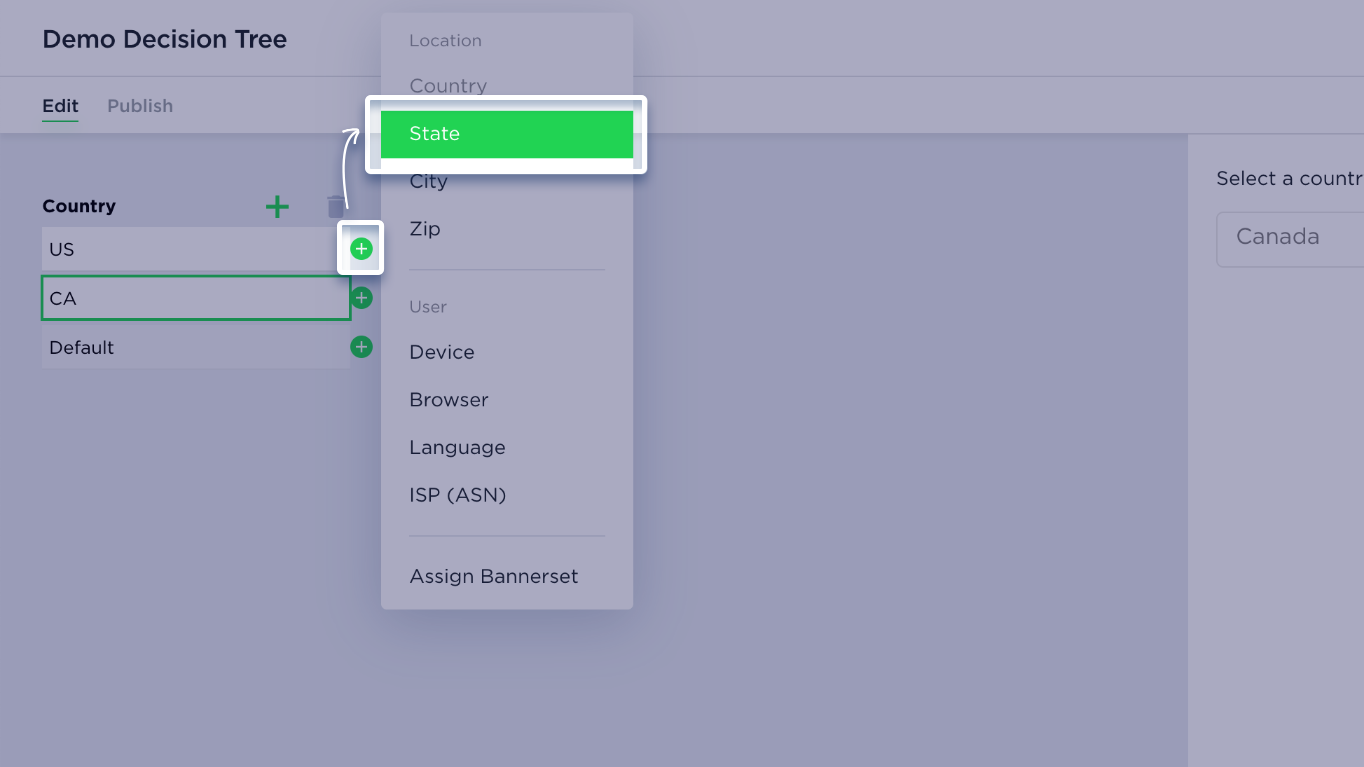Add a new Country value with the large plus

click(277, 207)
